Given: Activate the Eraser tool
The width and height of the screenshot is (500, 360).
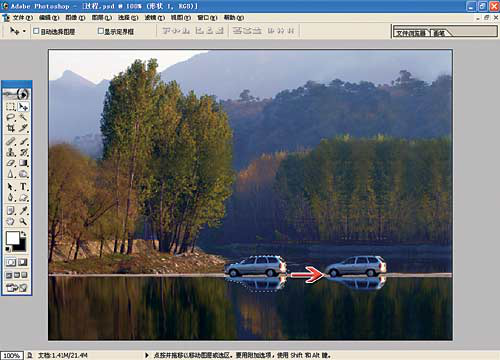Looking at the screenshot, I should pos(11,163).
